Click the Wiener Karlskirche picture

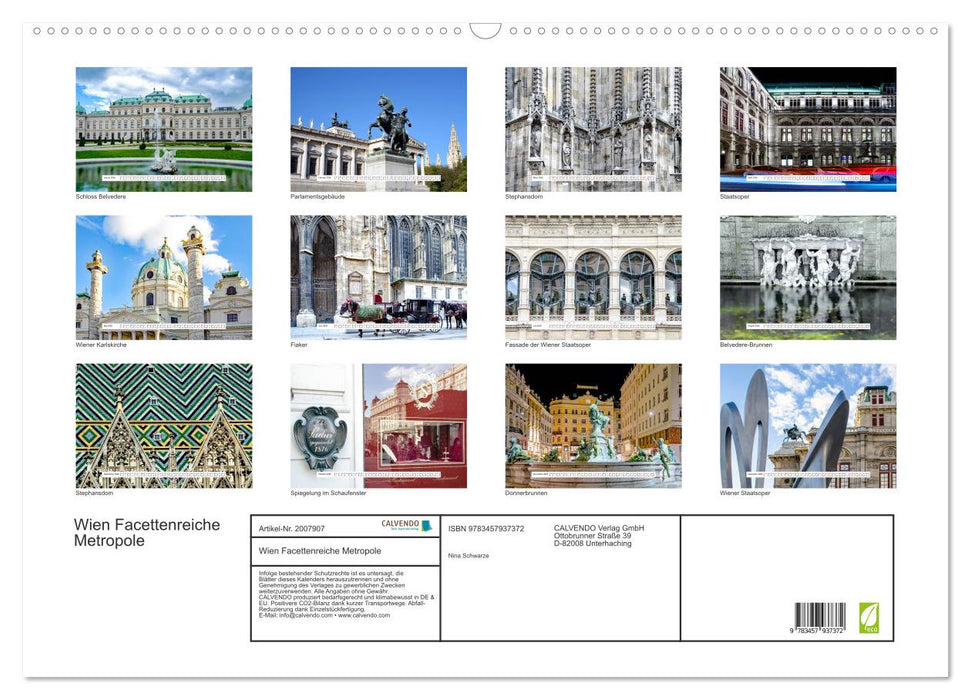click(162, 276)
